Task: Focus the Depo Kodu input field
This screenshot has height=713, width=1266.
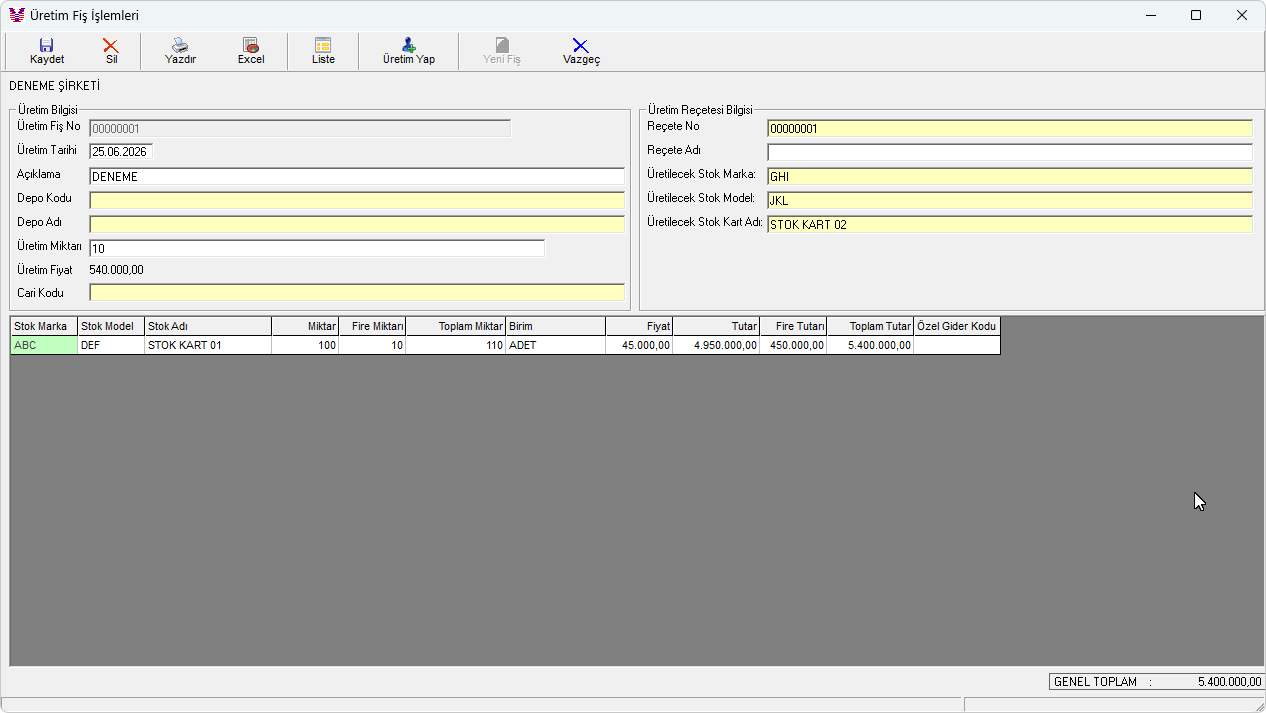Action: 357,200
